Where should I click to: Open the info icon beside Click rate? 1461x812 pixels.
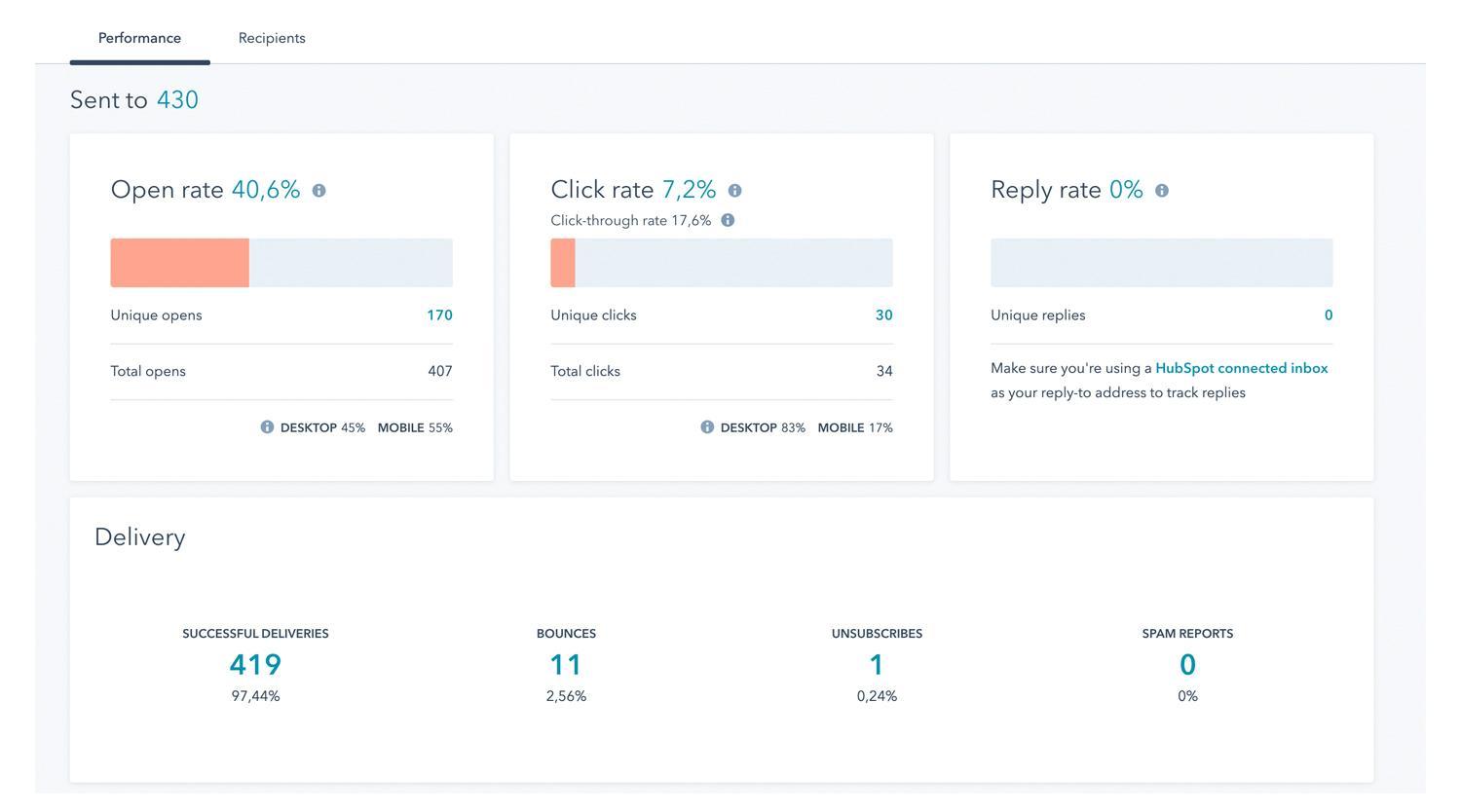[x=734, y=191]
